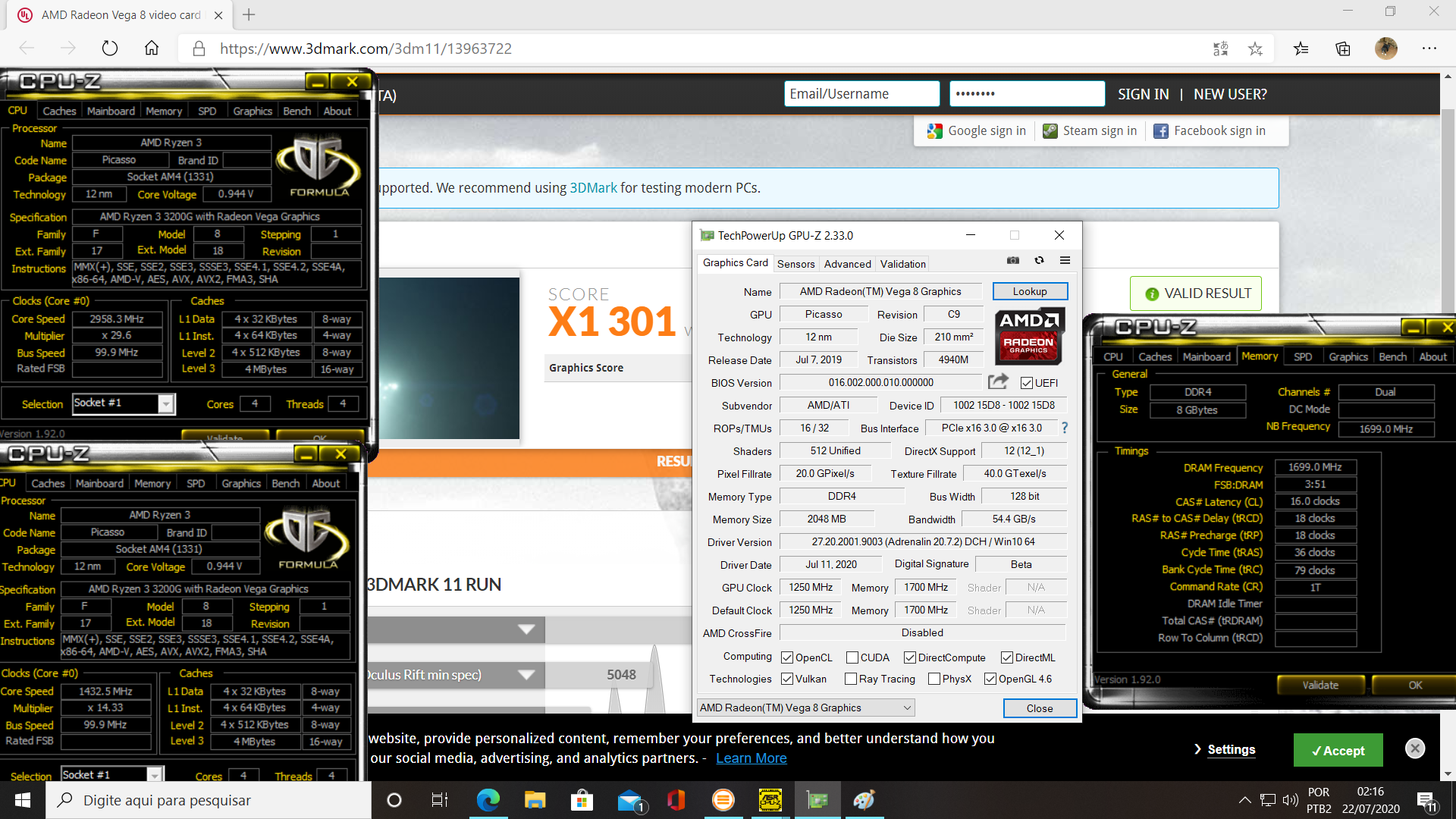Click the browser address bar URL
Screen dimensions: 1456x819
pos(366,49)
